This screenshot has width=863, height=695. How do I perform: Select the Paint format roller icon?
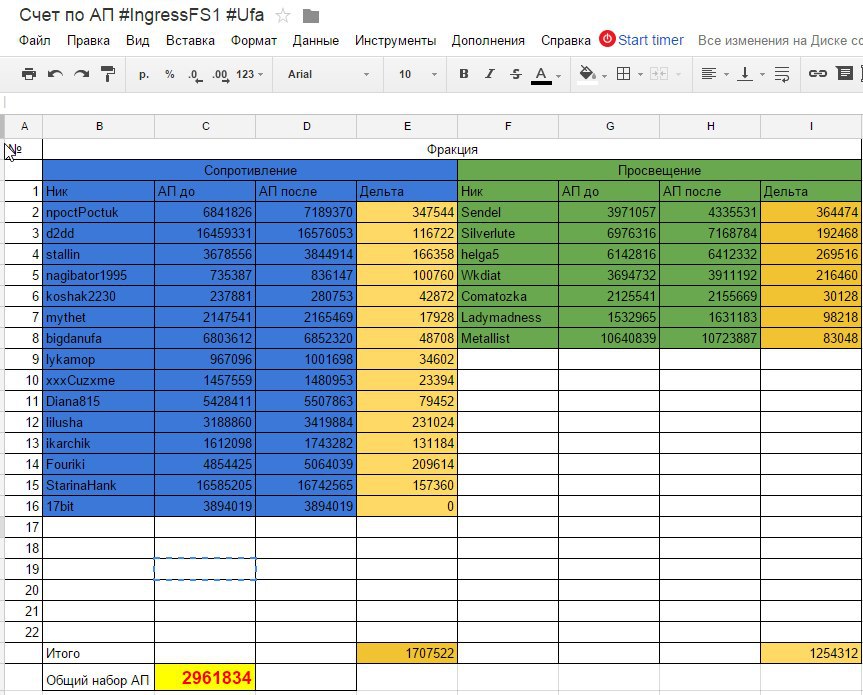pos(108,74)
